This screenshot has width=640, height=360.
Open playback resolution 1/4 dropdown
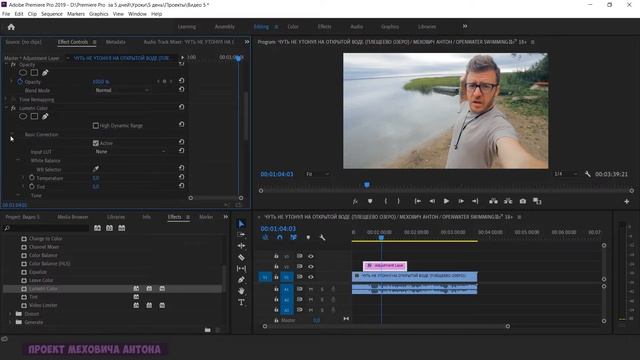pyautogui.click(x=566, y=174)
